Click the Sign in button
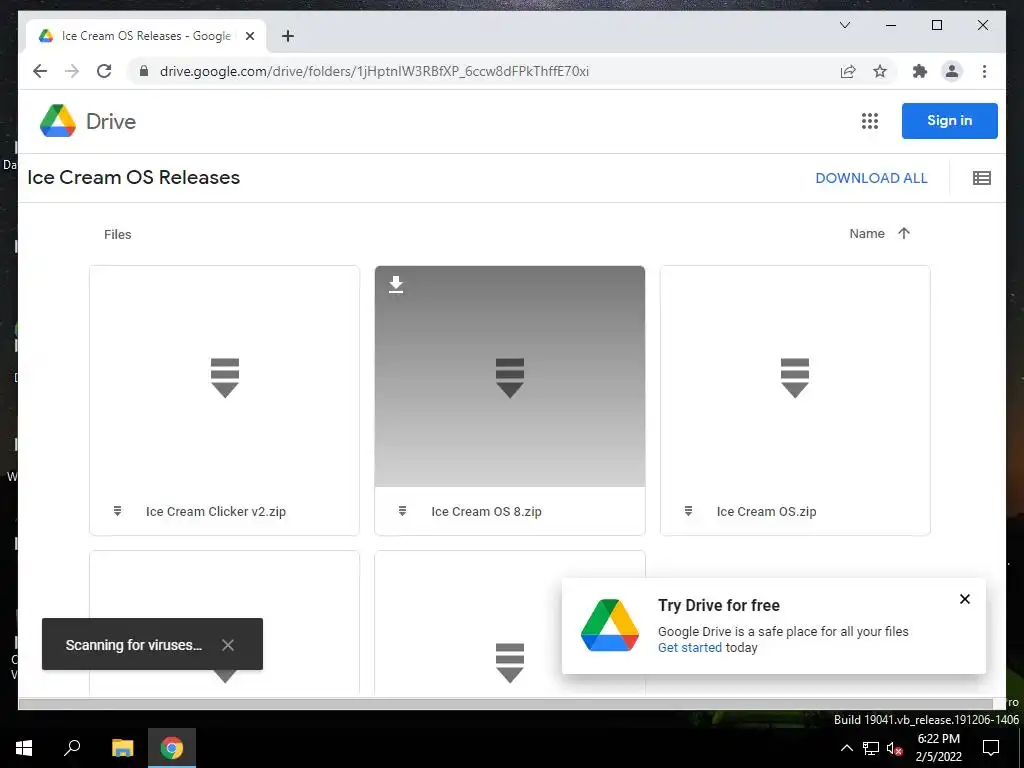This screenshot has height=768, width=1024. 950,121
